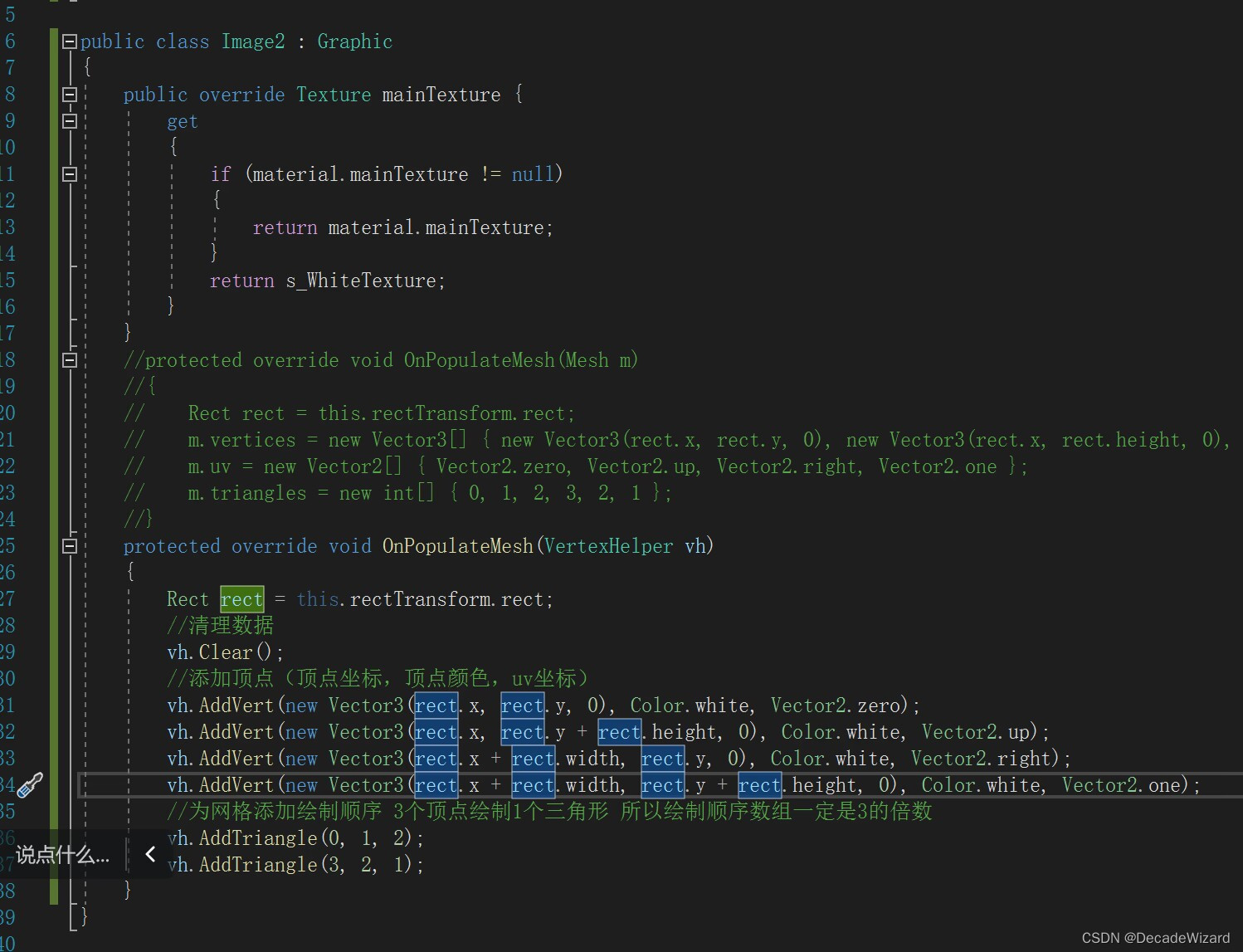Click this.rectTransform.rect expression on line 27
Image resolution: width=1243 pixels, height=952 pixels.
coord(420,599)
